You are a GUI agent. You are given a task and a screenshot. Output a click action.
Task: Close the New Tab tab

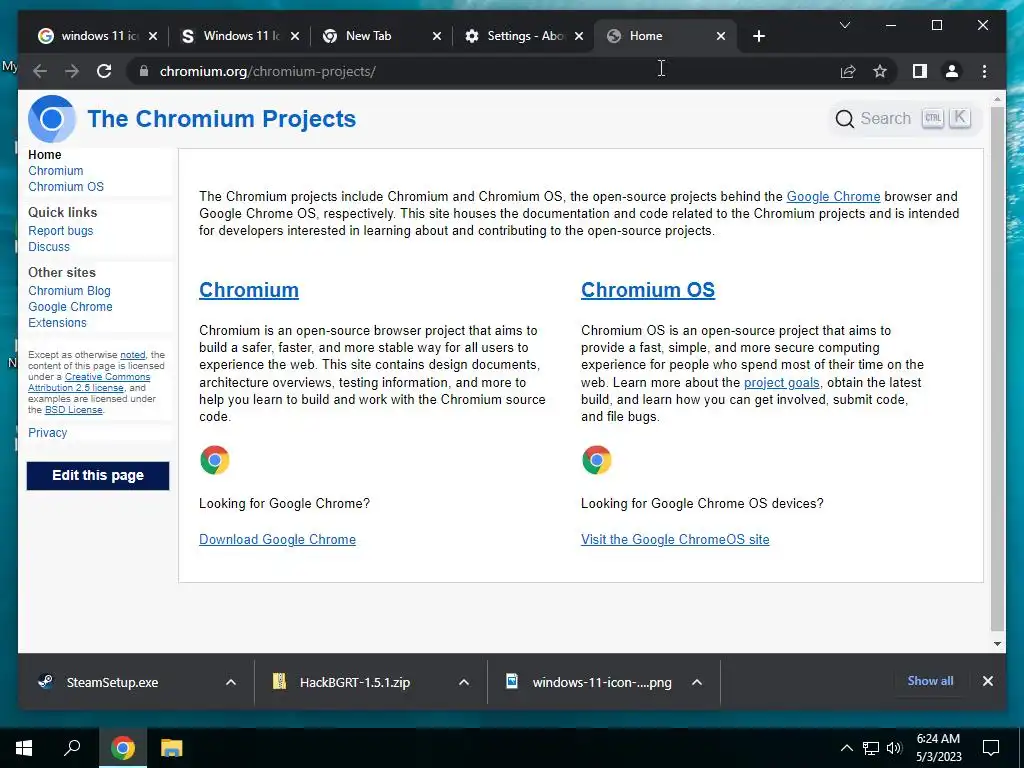pos(437,36)
